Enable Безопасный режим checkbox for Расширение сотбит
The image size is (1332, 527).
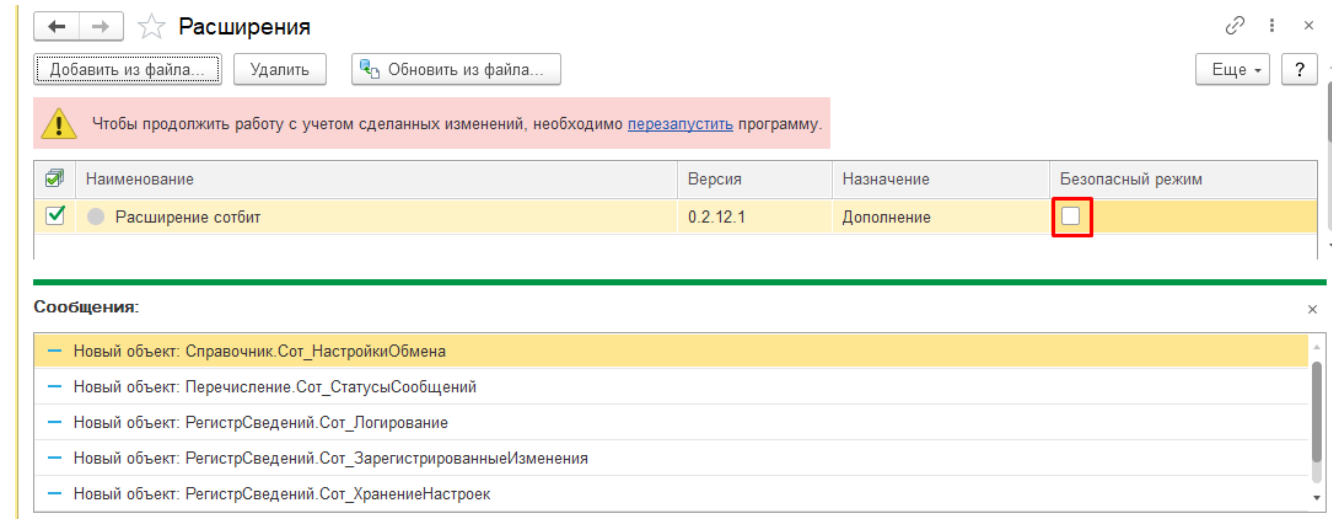point(1071,216)
